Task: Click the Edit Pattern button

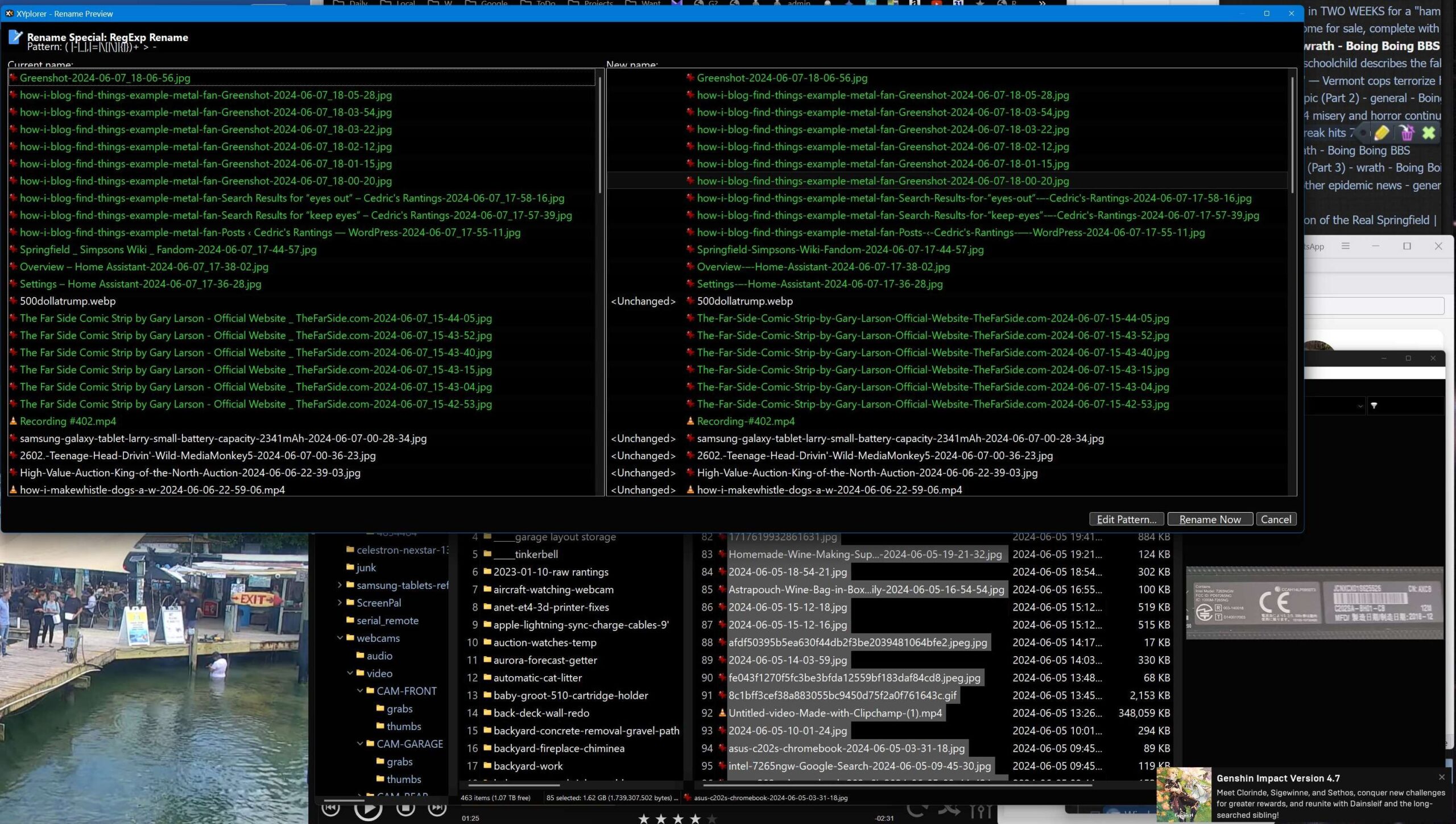Action: click(1126, 519)
